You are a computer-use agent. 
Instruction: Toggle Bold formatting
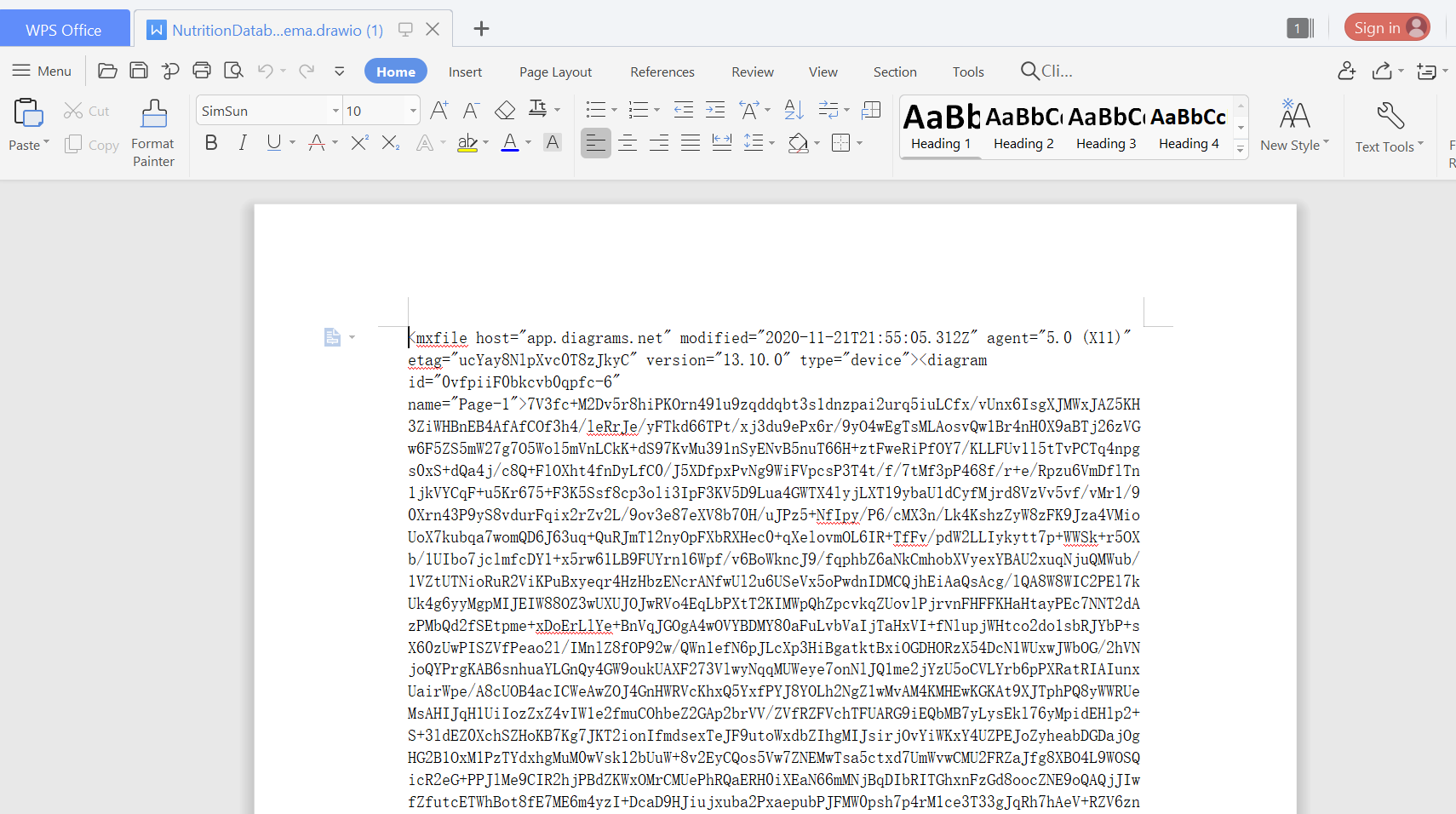point(211,142)
